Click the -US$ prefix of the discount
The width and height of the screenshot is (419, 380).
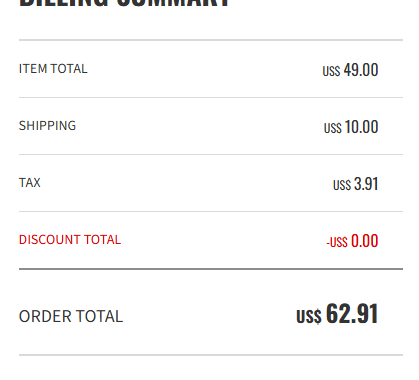337,242
